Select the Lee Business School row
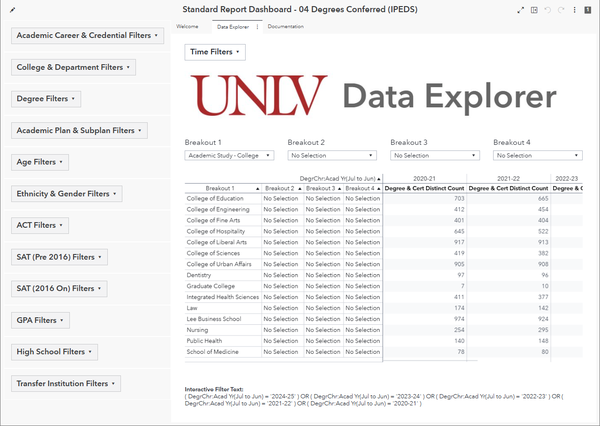The height and width of the screenshot is (426, 600). 214,319
